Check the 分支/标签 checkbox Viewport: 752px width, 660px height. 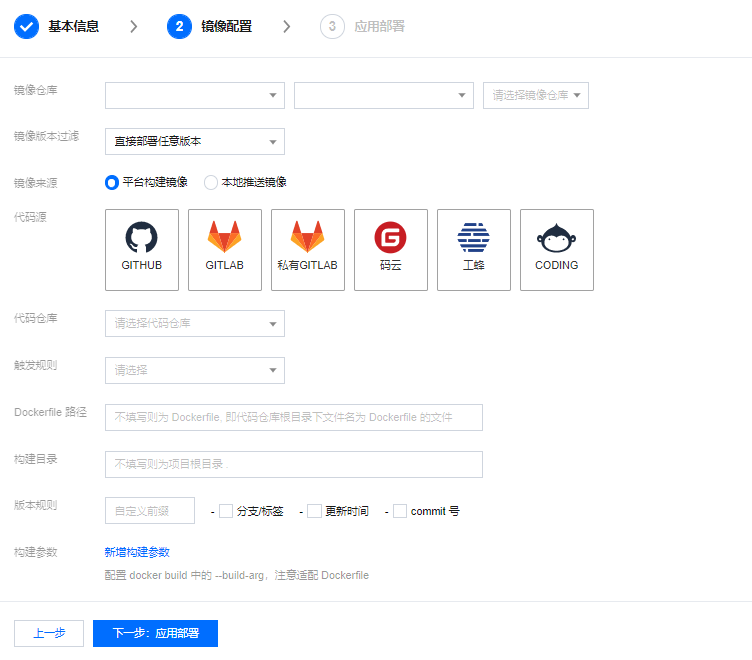tap(226, 511)
